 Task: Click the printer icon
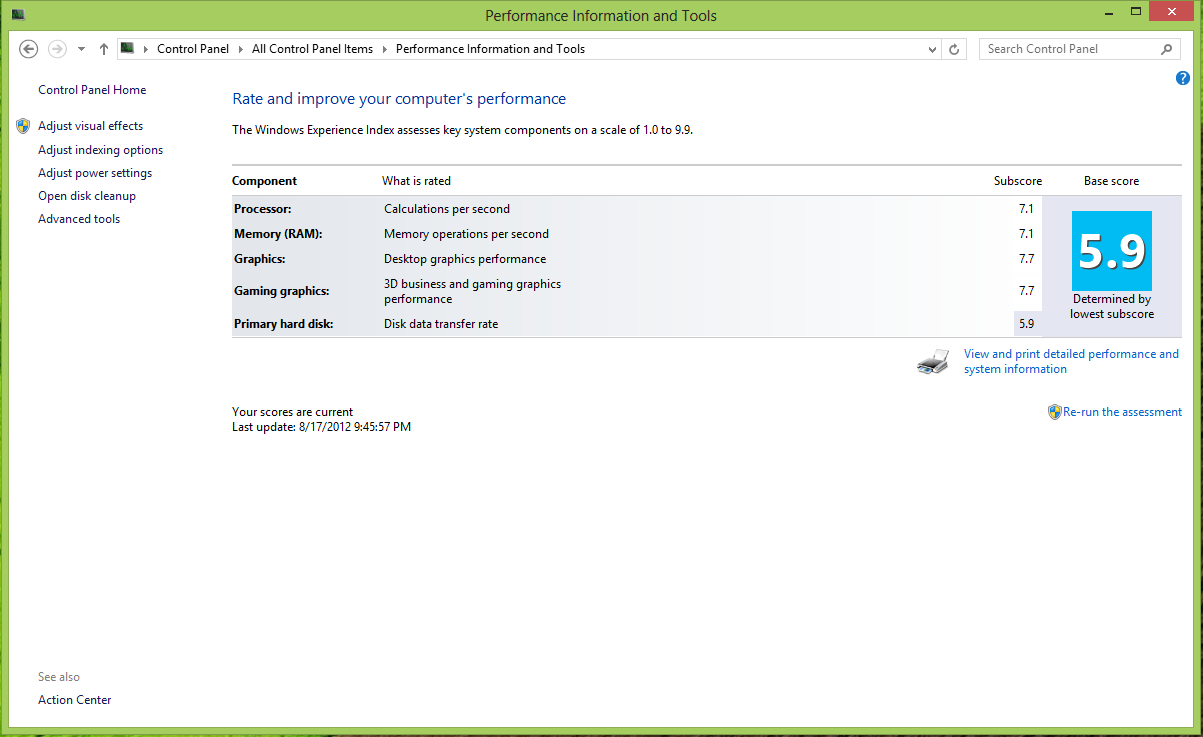(x=933, y=362)
